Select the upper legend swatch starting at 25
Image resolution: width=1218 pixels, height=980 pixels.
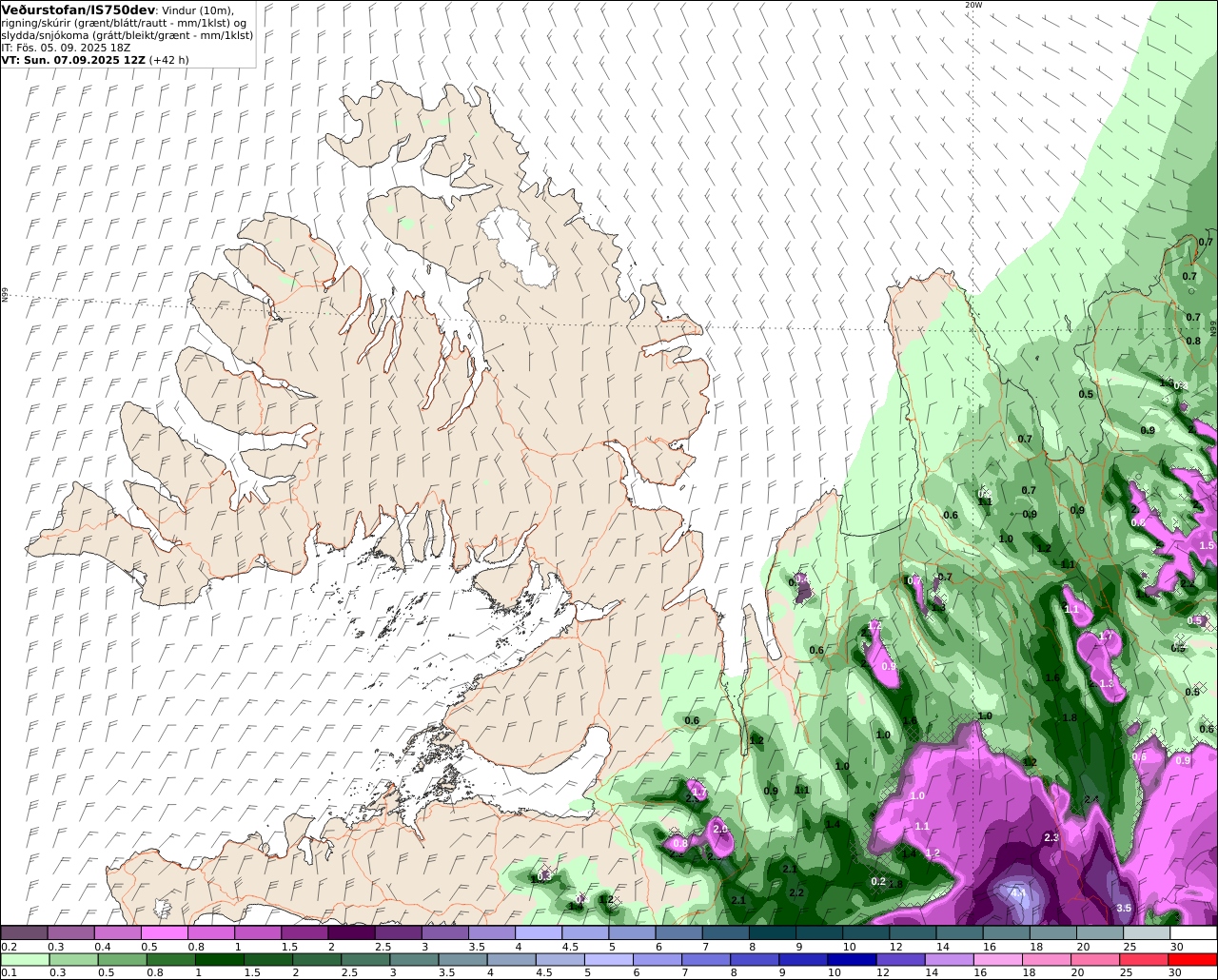[1147, 933]
